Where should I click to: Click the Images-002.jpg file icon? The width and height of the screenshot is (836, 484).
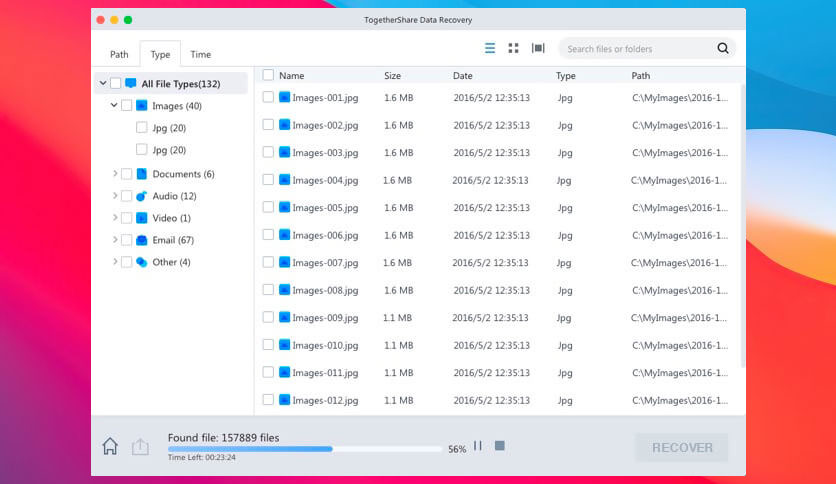point(285,125)
